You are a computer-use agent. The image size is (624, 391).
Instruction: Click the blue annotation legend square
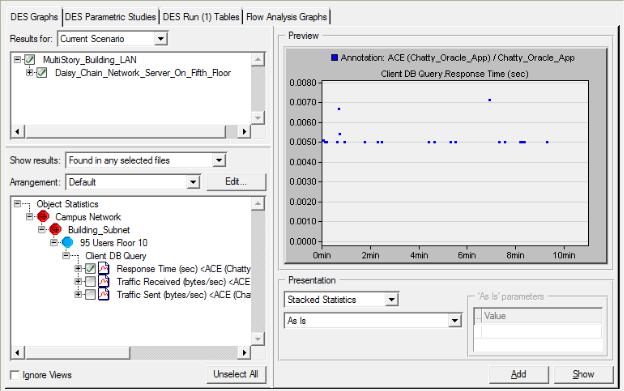(334, 58)
